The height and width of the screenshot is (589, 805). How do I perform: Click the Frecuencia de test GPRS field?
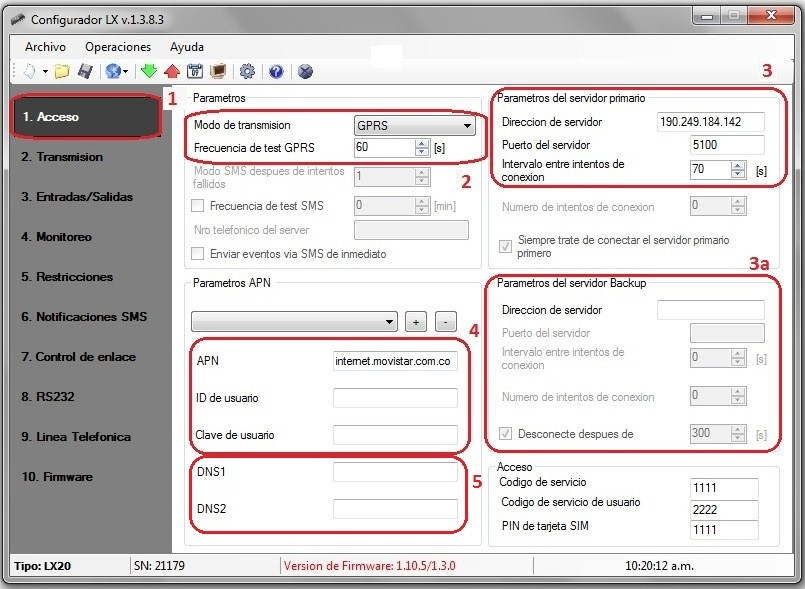click(385, 147)
